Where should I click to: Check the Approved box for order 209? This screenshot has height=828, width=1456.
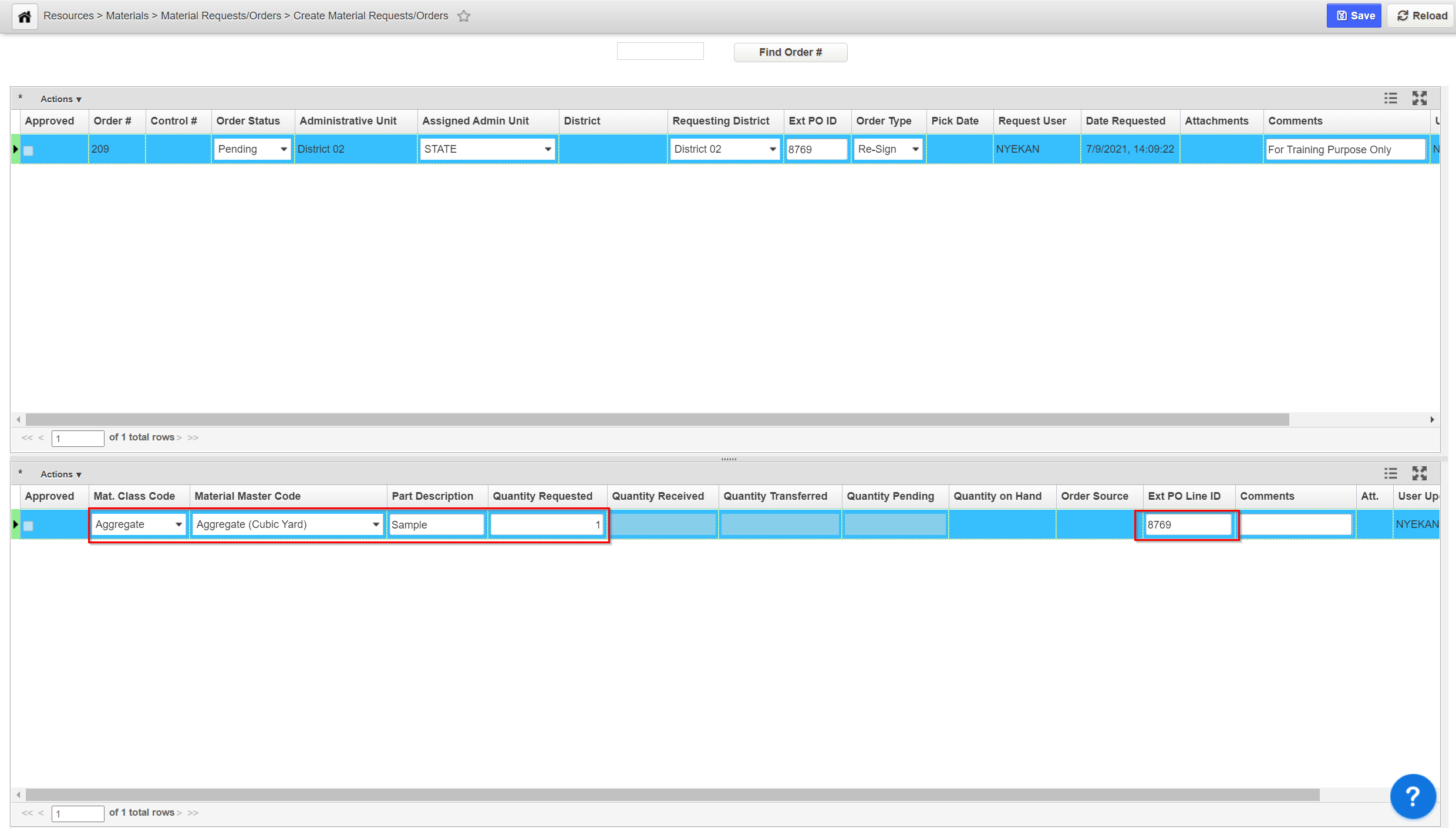[x=28, y=150]
